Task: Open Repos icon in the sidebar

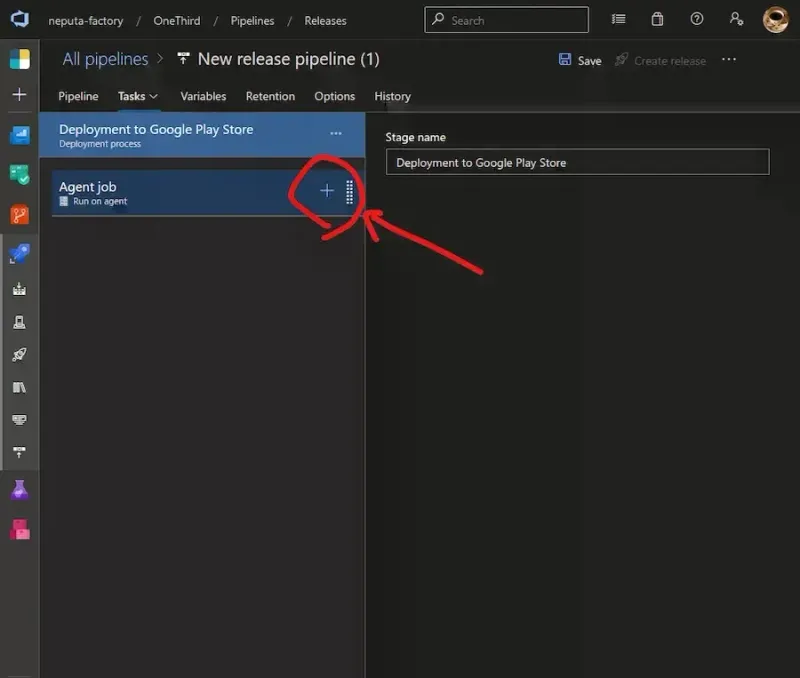Action: [x=19, y=214]
